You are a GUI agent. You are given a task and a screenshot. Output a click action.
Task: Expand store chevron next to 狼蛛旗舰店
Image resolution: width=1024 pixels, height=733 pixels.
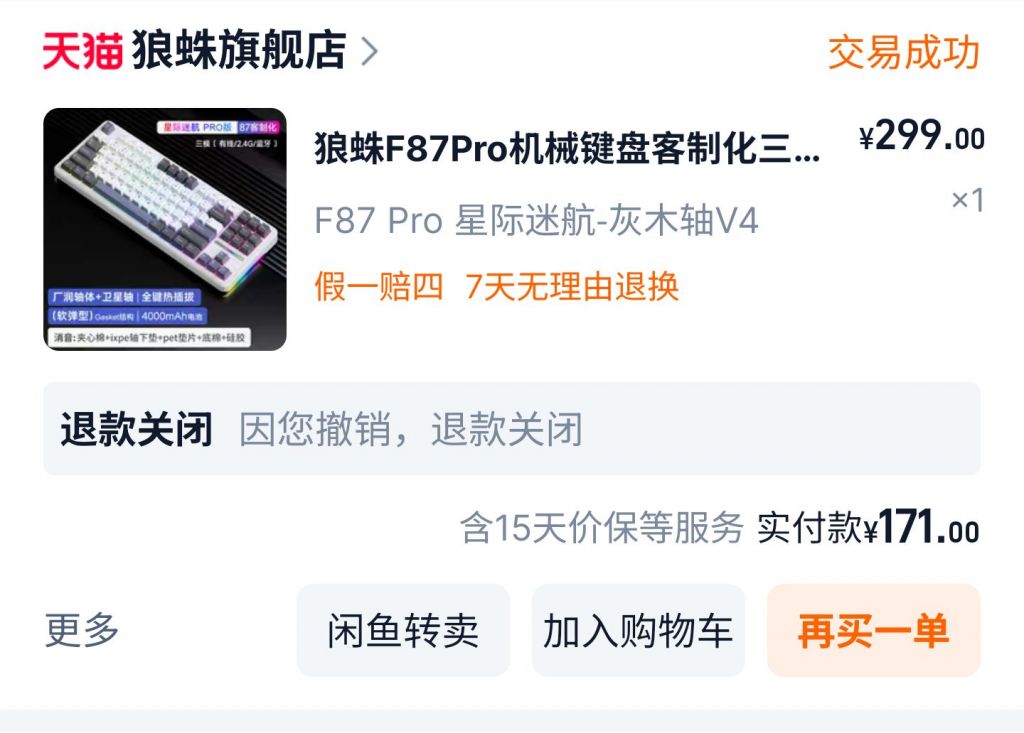tap(370, 51)
